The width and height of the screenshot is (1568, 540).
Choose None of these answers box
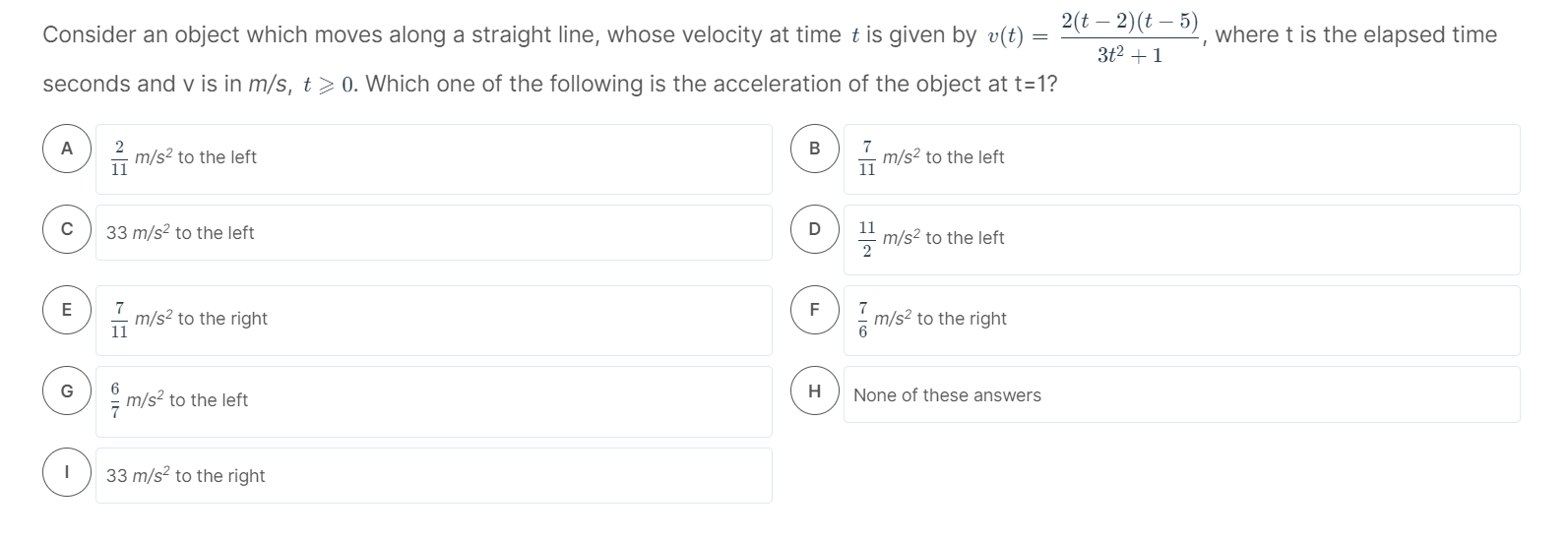1182,394
